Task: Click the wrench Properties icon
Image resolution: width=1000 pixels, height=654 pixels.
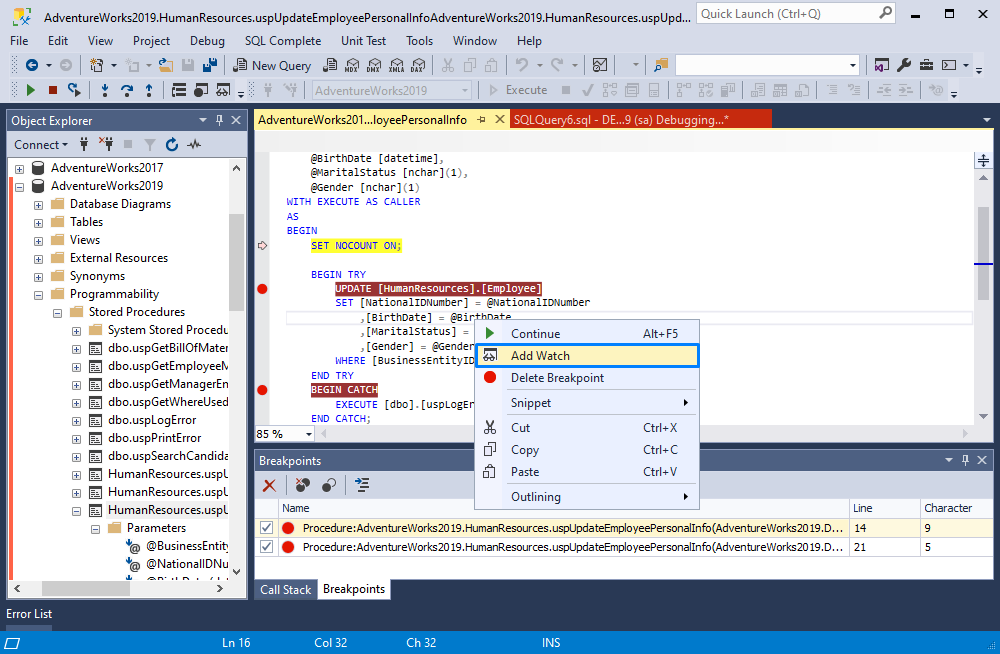Action: click(x=904, y=65)
